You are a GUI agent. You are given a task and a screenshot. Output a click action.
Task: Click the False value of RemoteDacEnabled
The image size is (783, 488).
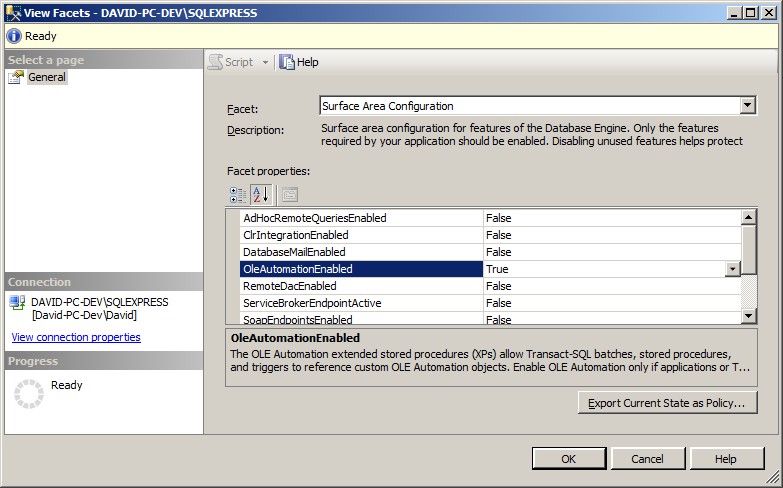click(x=498, y=286)
